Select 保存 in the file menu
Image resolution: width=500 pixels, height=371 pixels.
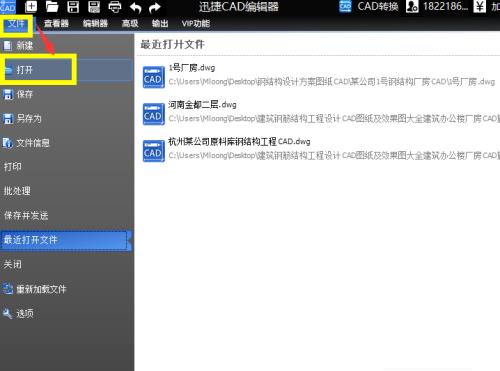pos(67,94)
